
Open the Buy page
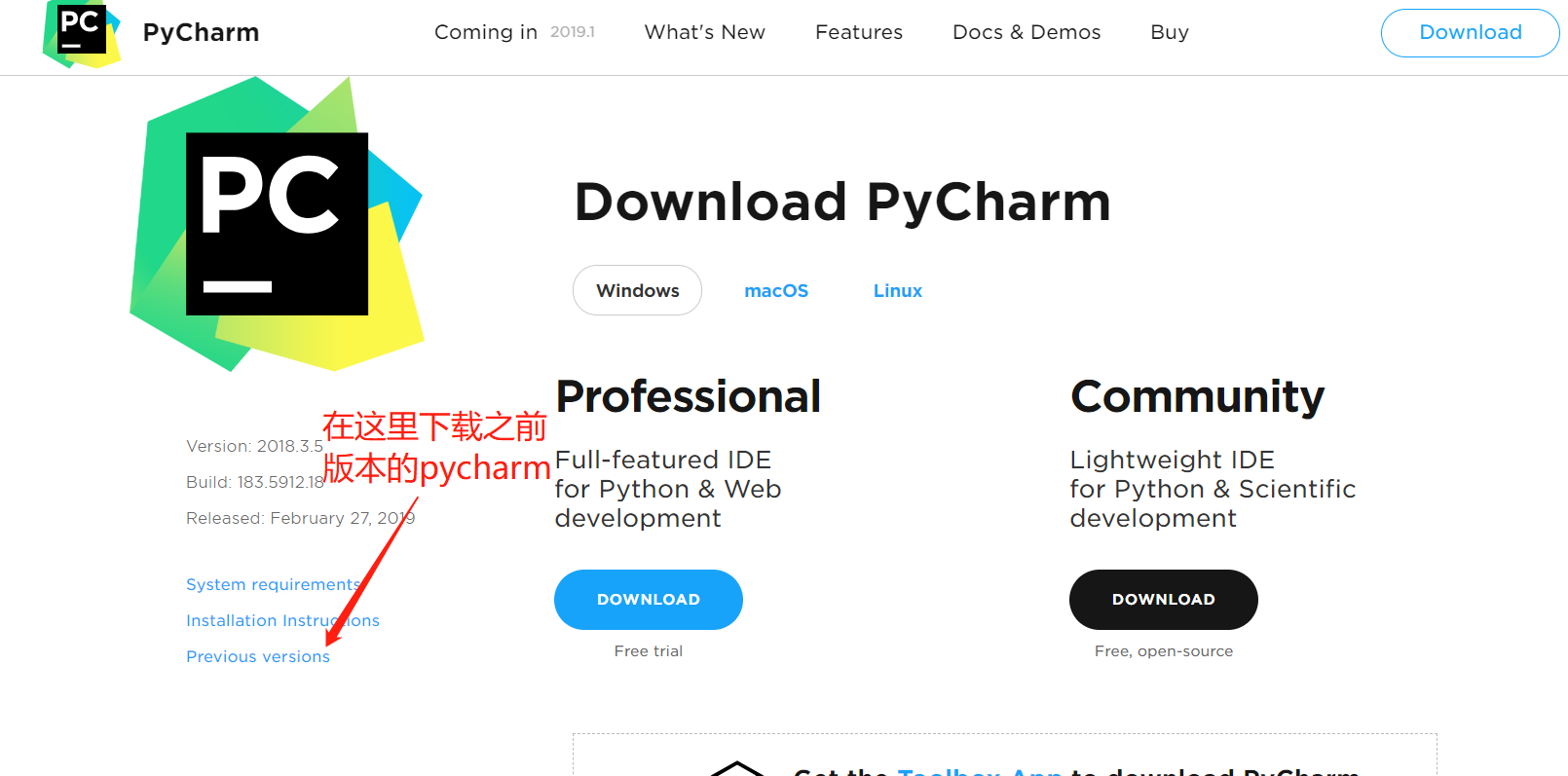(1170, 32)
